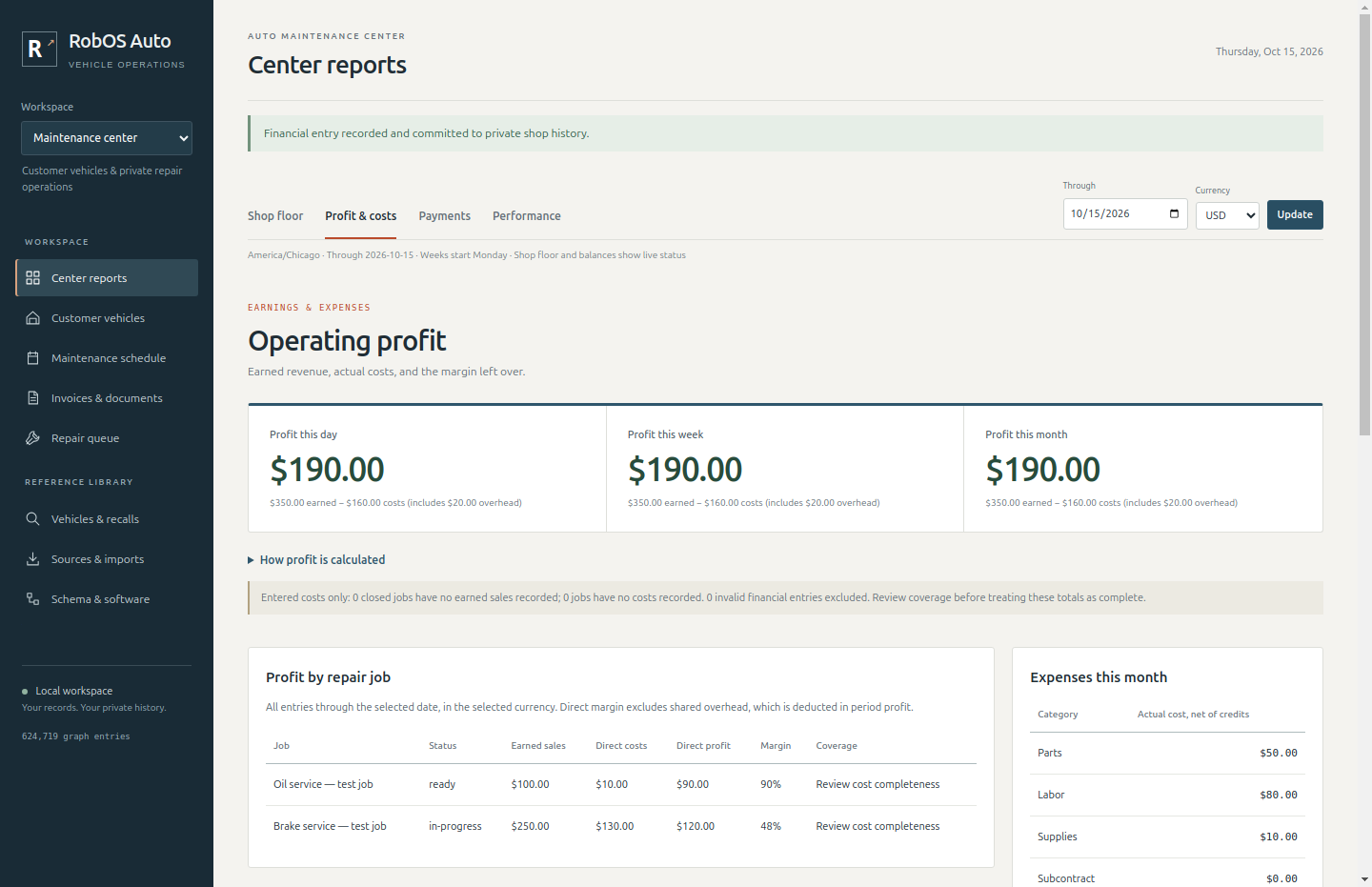
Task: Click the Parts expense category row
Action: point(1167,754)
